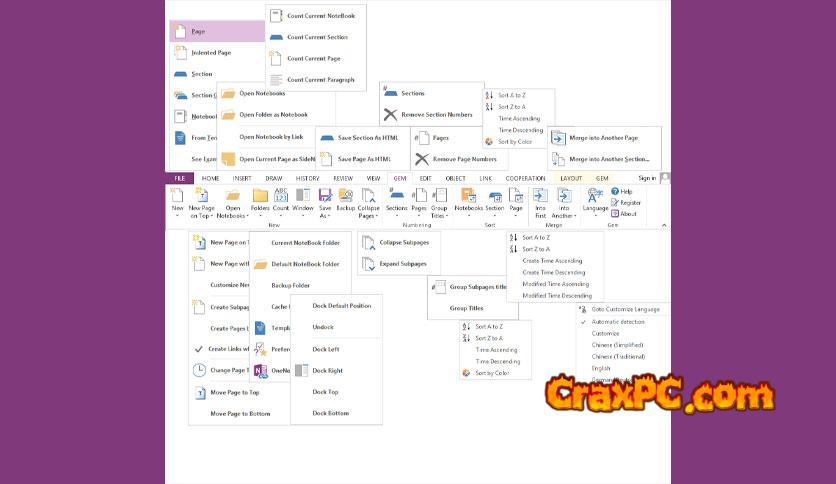Click the Collapse Pages ribbon icon
Viewport: 836px width, 484px height.
(368, 196)
